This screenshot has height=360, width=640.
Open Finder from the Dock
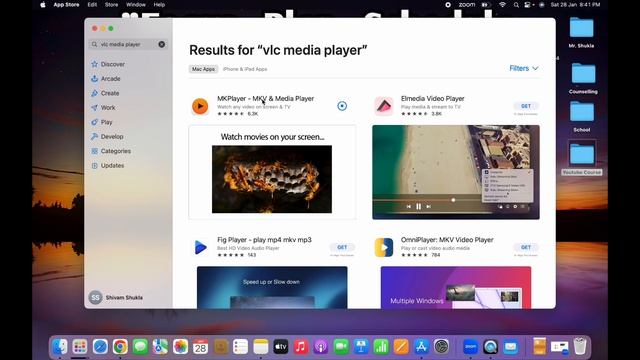coord(60,347)
